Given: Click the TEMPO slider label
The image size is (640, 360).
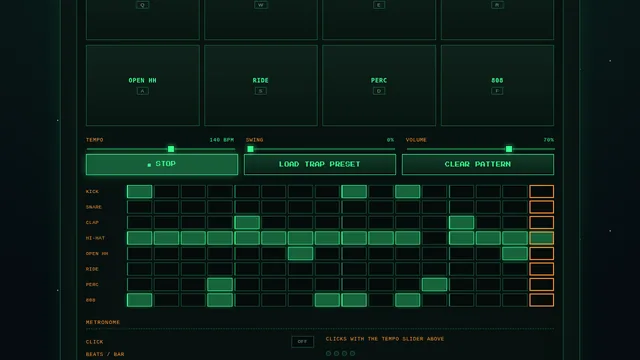Looking at the screenshot, I should (94, 140).
